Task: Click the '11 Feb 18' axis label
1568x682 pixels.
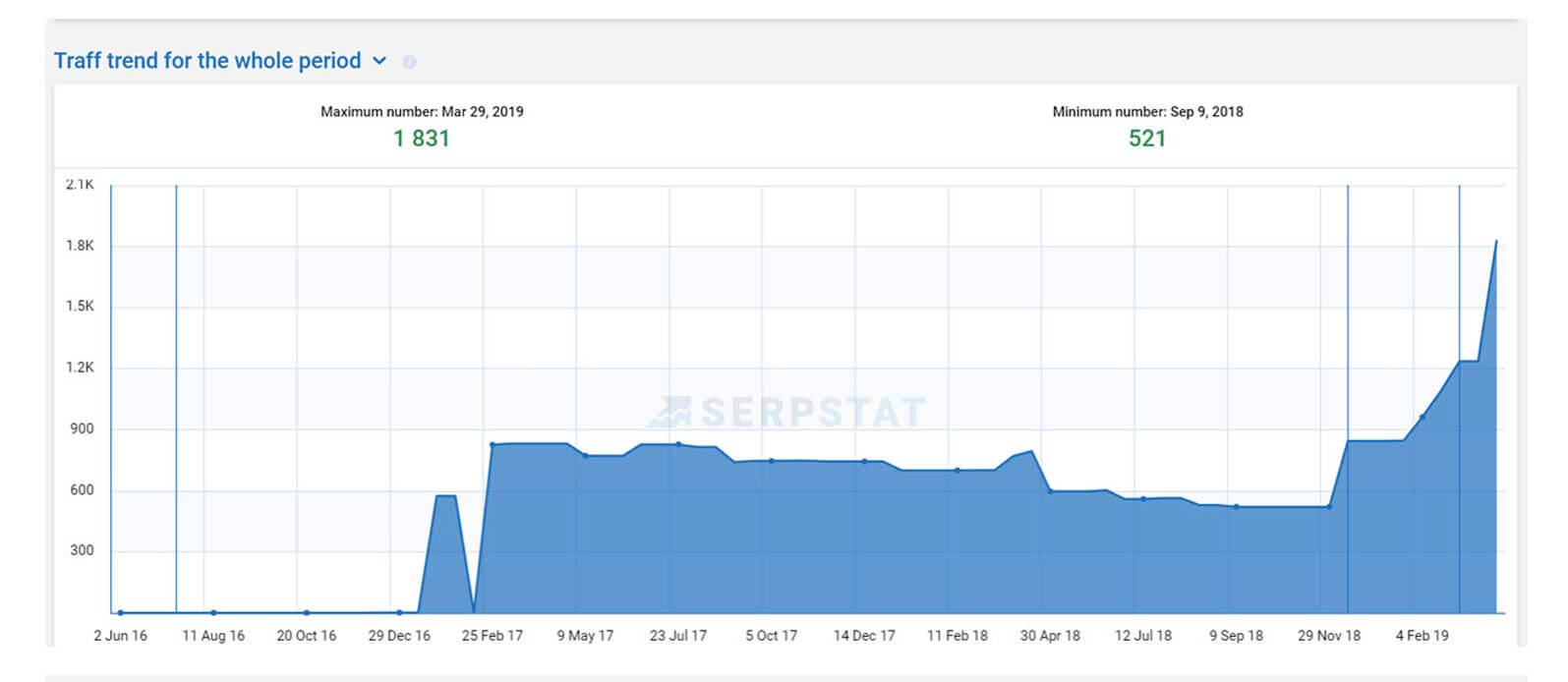Action: pyautogui.click(x=958, y=636)
